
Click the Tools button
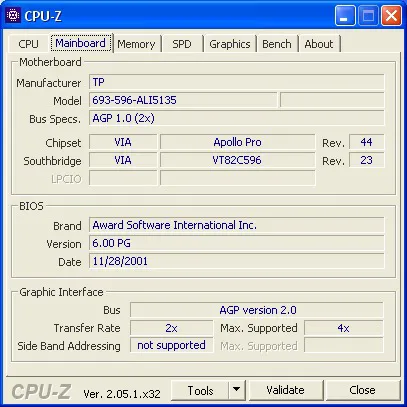(200, 390)
